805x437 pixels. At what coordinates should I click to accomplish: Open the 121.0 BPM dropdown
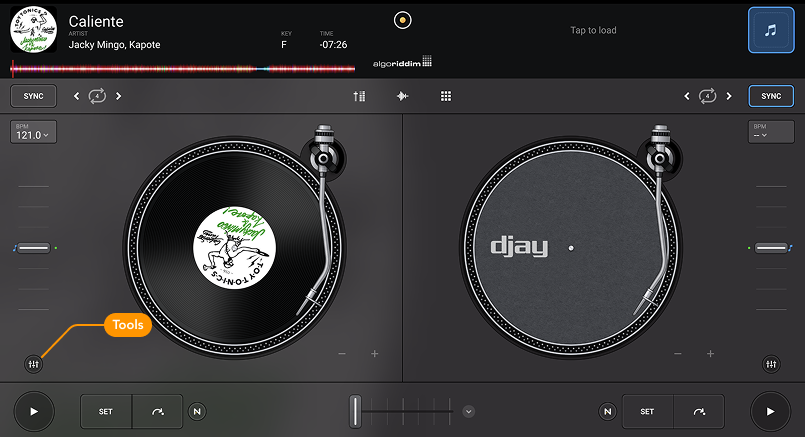34,132
